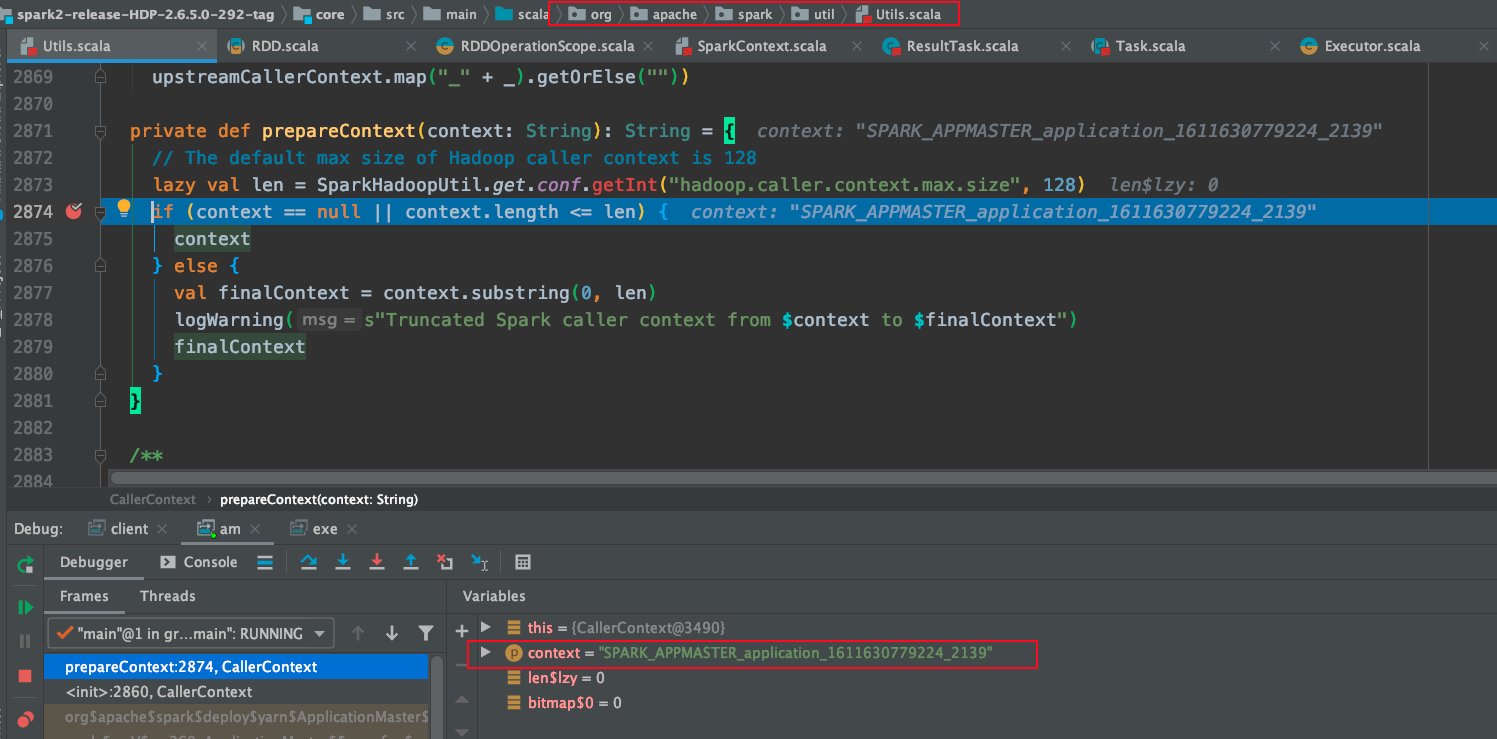Image resolution: width=1497 pixels, height=739 pixels.
Task: Close the 'client' debug session tab
Action: point(162,529)
